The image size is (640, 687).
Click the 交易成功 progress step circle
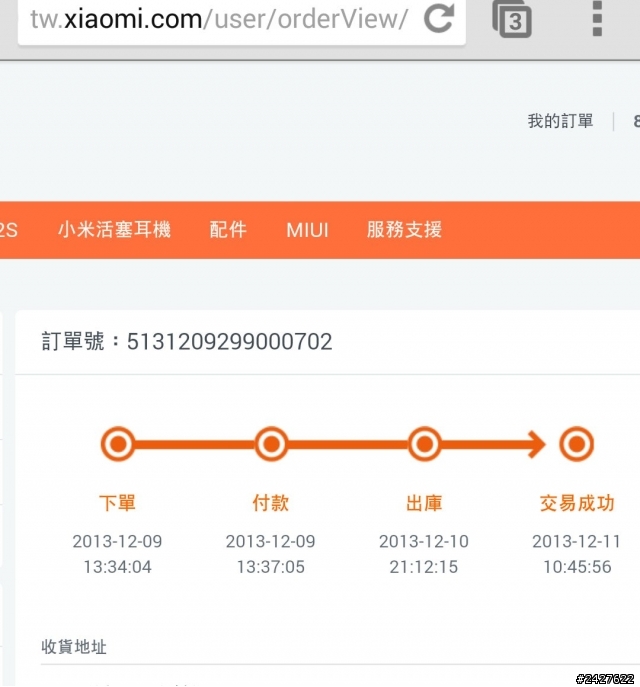click(x=576, y=444)
